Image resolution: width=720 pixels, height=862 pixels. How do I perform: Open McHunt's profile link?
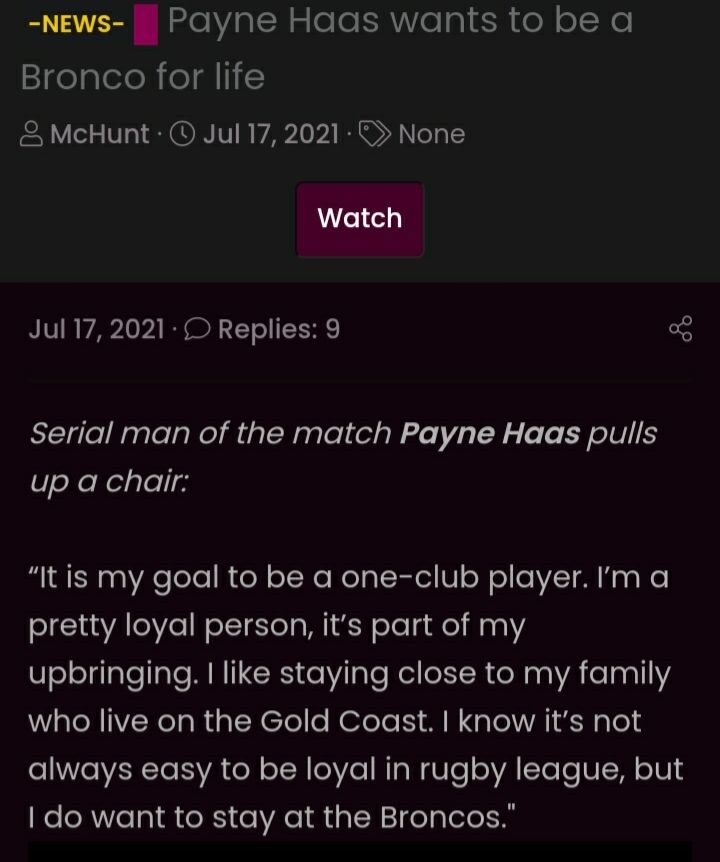tap(99, 134)
